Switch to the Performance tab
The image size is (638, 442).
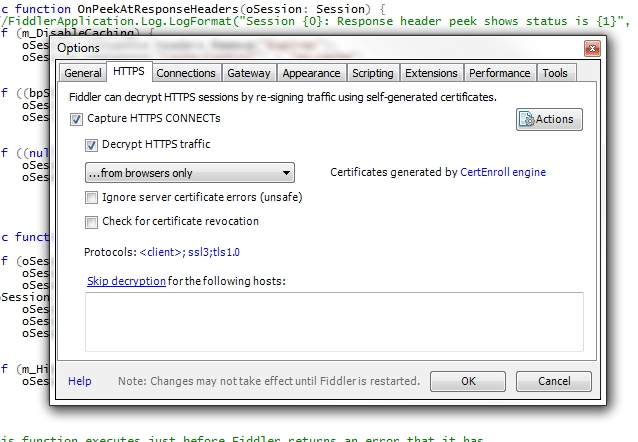tap(500, 73)
